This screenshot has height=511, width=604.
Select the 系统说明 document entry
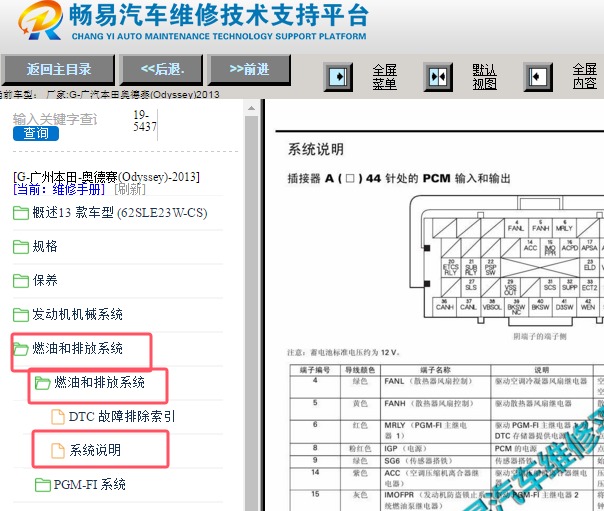[95, 450]
